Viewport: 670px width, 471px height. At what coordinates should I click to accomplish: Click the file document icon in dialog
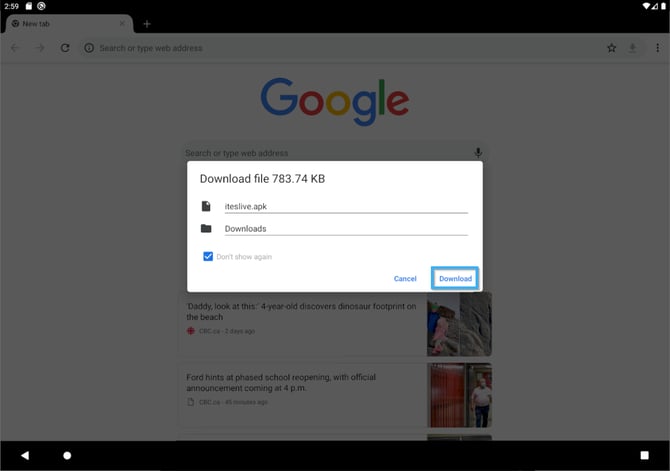[x=206, y=206]
